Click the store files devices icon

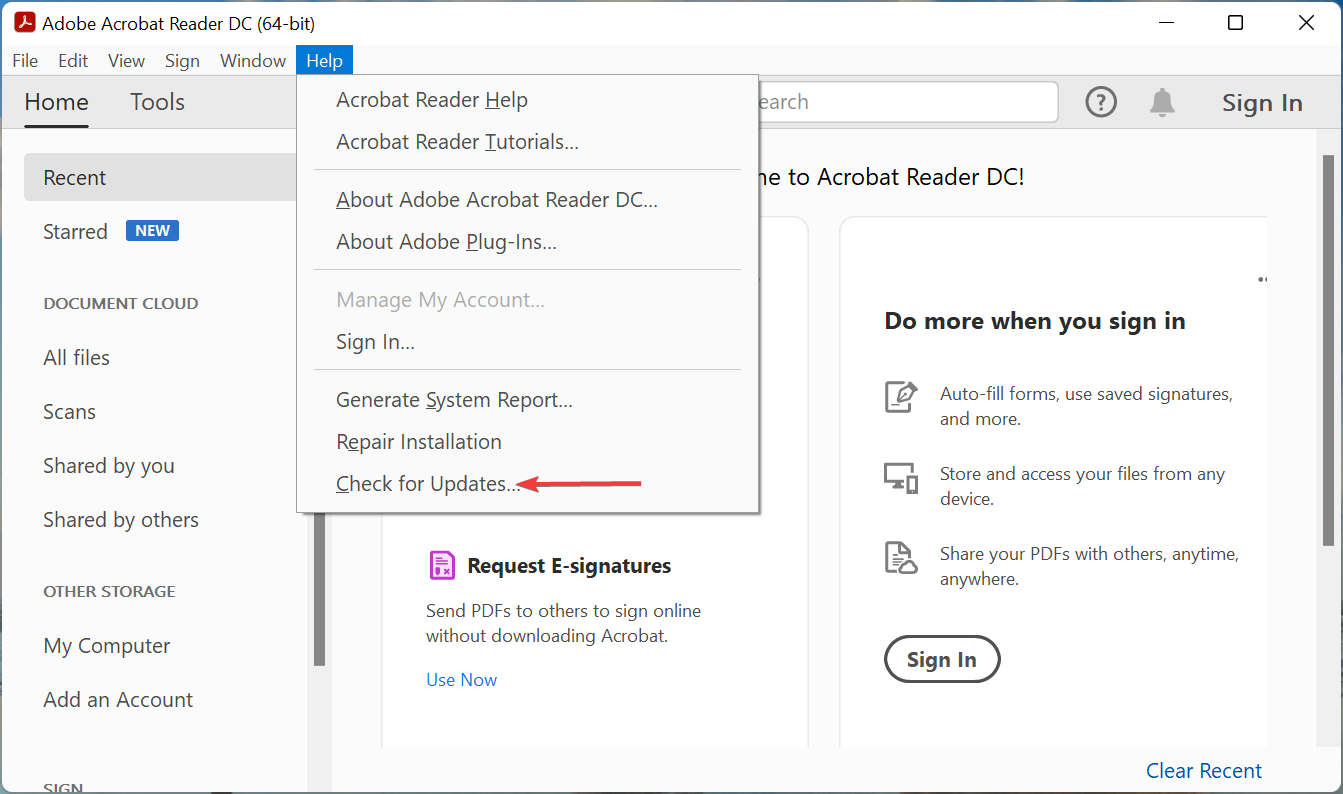point(901,477)
